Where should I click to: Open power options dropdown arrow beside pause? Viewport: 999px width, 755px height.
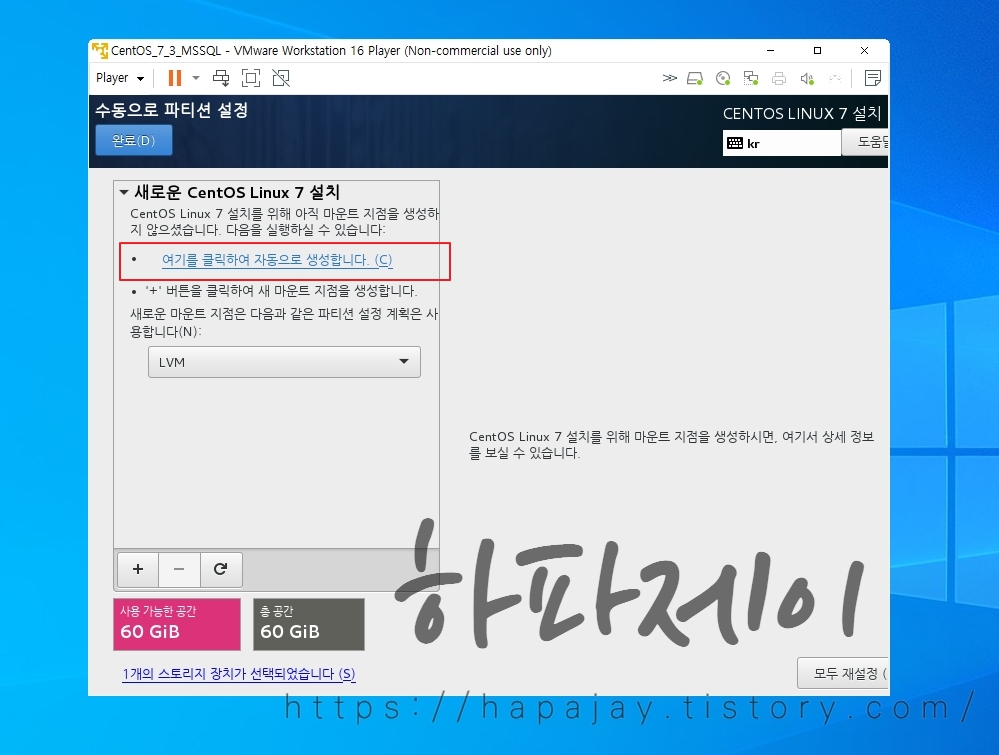196,78
